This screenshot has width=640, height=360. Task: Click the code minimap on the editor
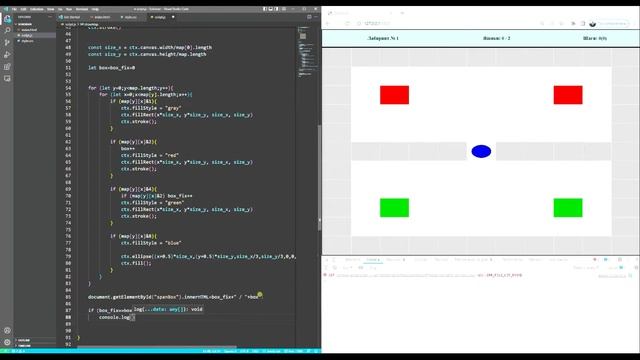point(307,51)
